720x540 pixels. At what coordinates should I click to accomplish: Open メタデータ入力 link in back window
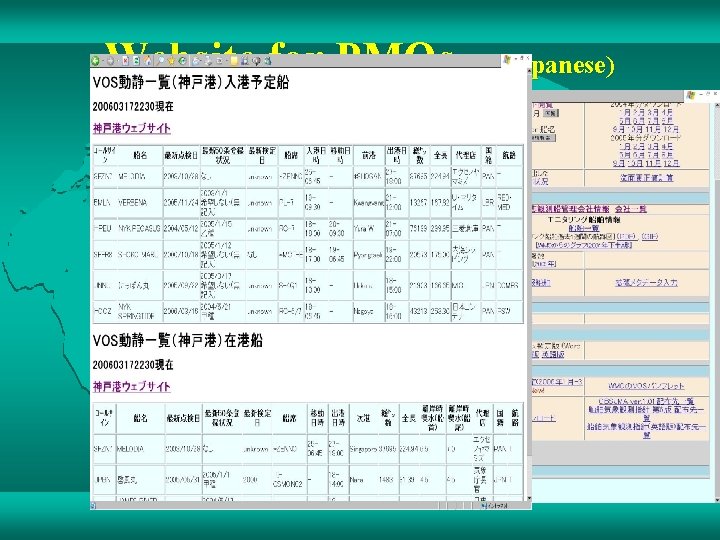pyautogui.click(x=646, y=283)
